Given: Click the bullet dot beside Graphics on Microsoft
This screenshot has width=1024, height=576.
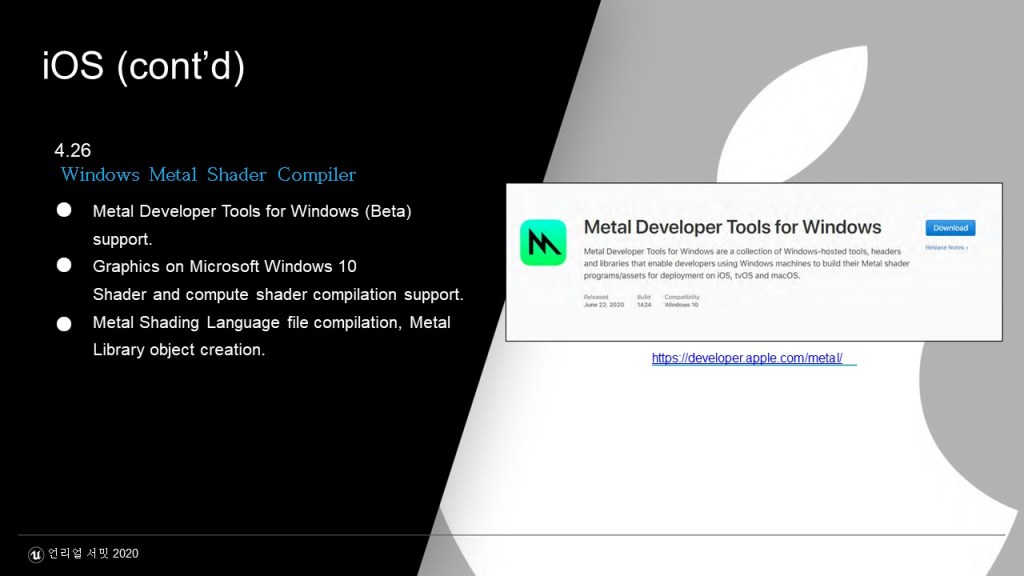Looking at the screenshot, I should 64,265.
